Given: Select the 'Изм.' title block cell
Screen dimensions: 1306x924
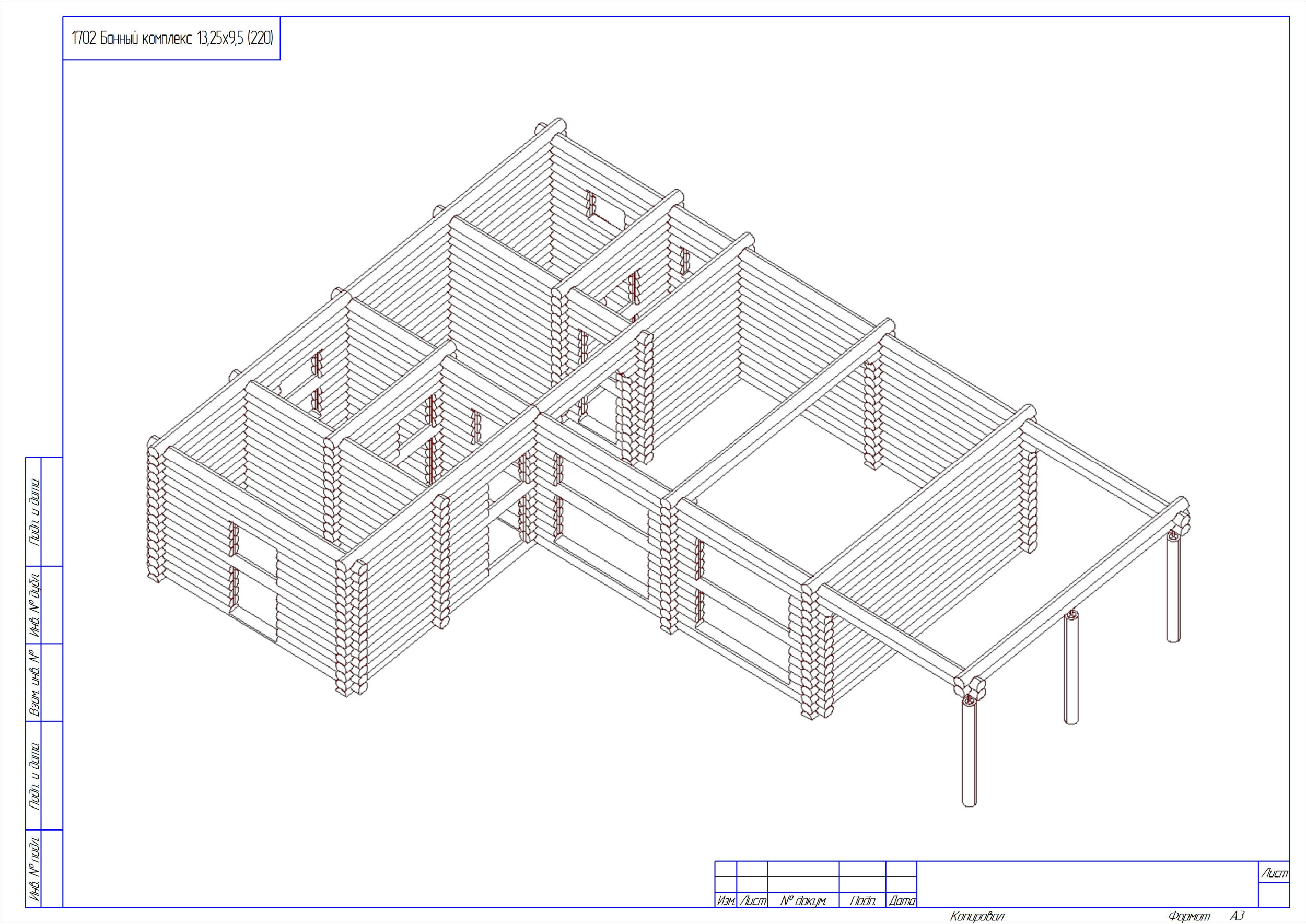Looking at the screenshot, I should tap(726, 900).
